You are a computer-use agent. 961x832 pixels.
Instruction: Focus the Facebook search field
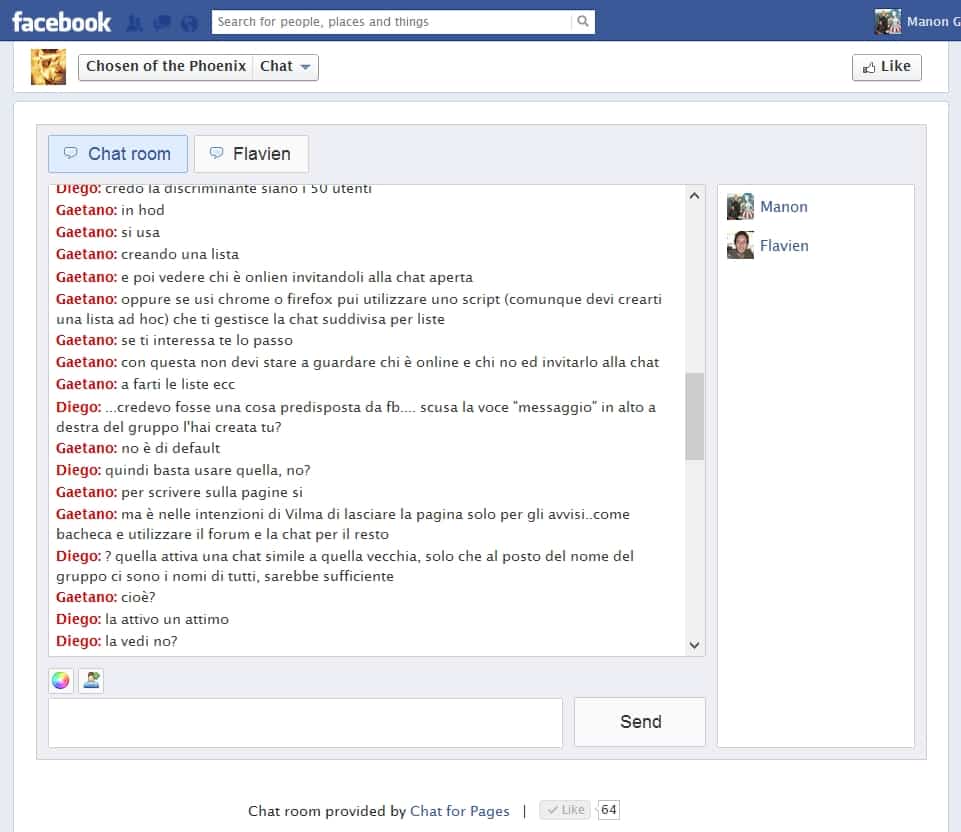(x=391, y=21)
